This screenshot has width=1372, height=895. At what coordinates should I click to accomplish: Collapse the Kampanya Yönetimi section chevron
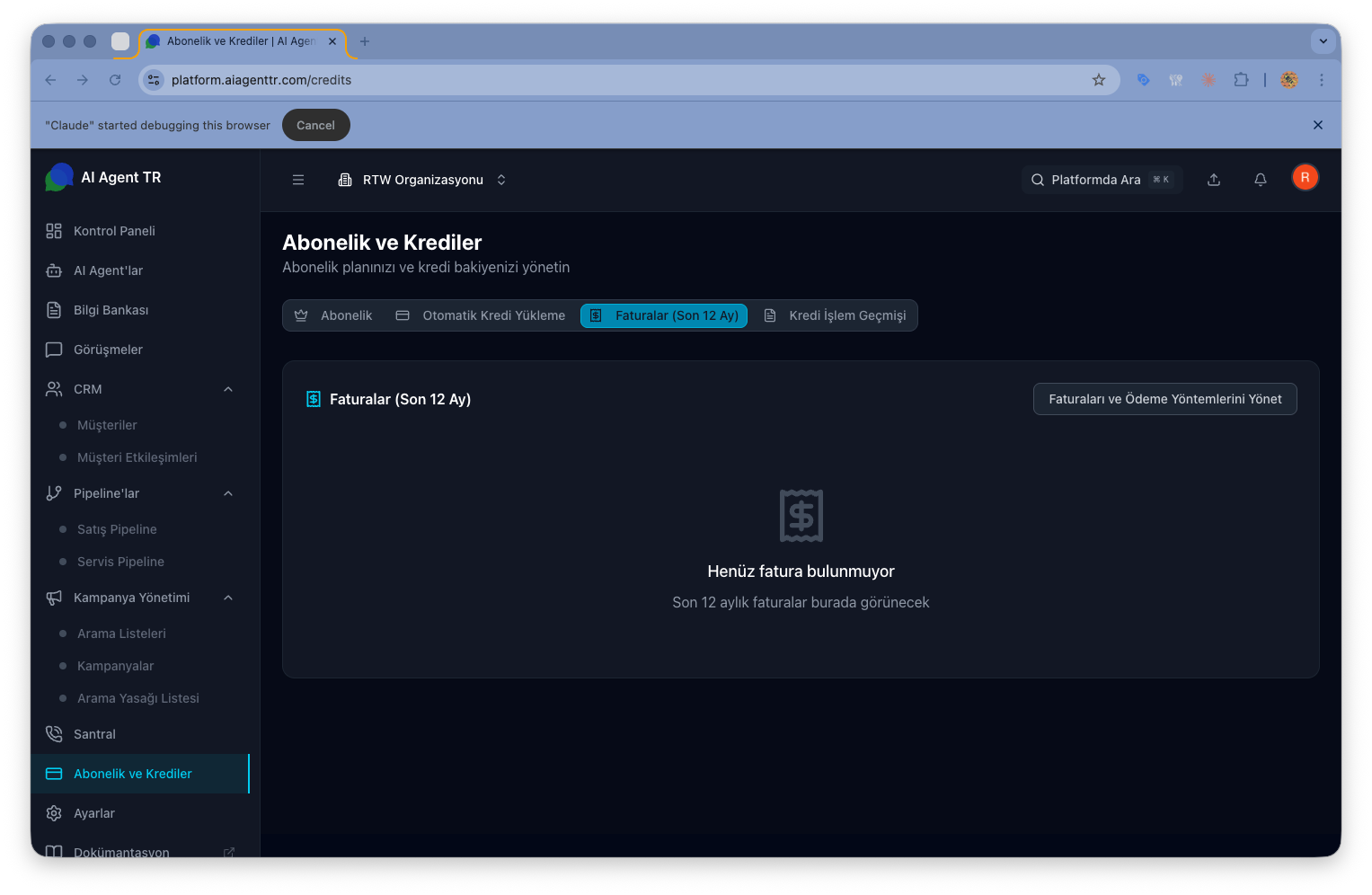228,598
